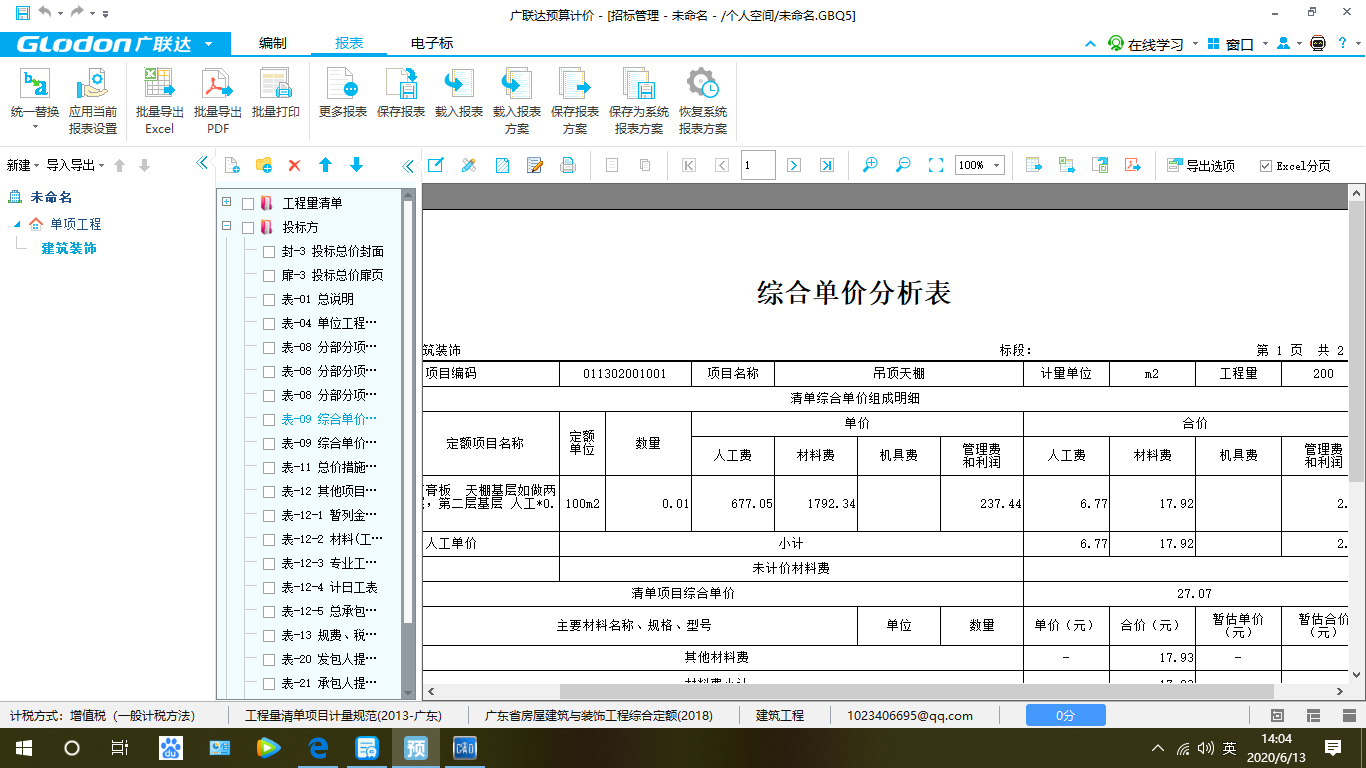Screen dimensions: 1366x768
Task: Check 表-13 规费、税 box
Action: click(x=269, y=636)
